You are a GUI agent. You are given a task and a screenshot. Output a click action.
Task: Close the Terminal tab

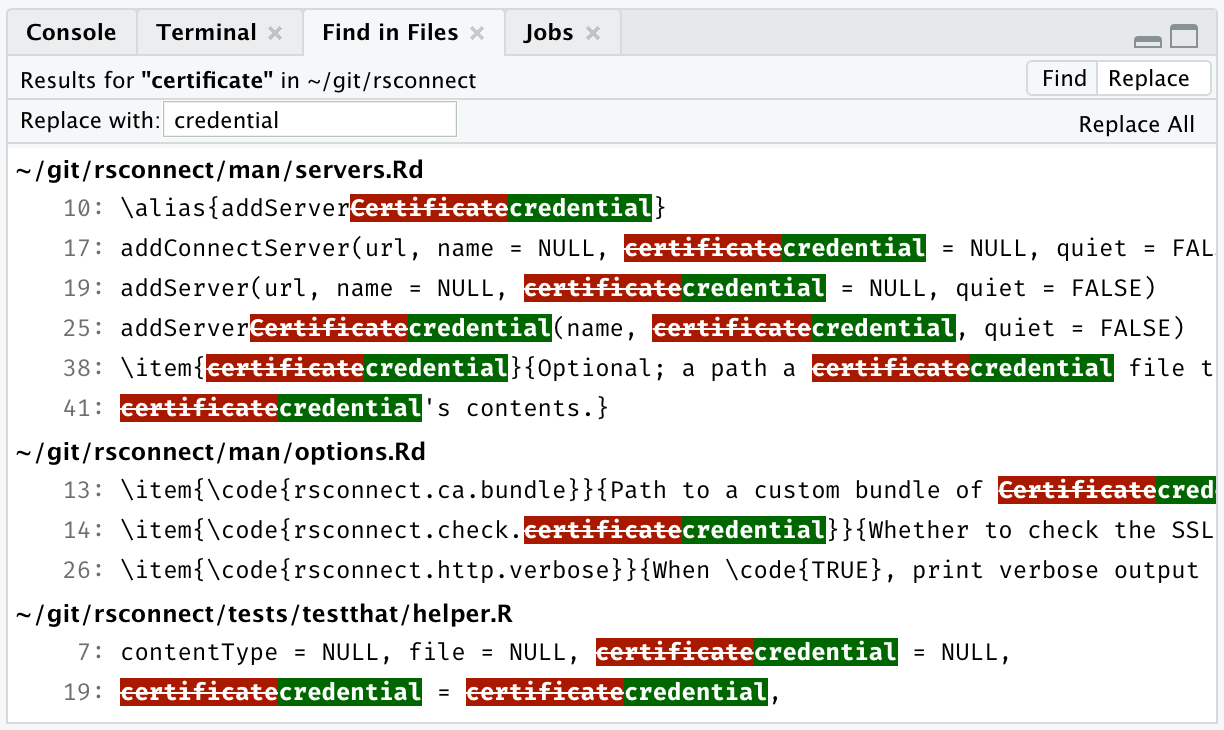click(275, 33)
